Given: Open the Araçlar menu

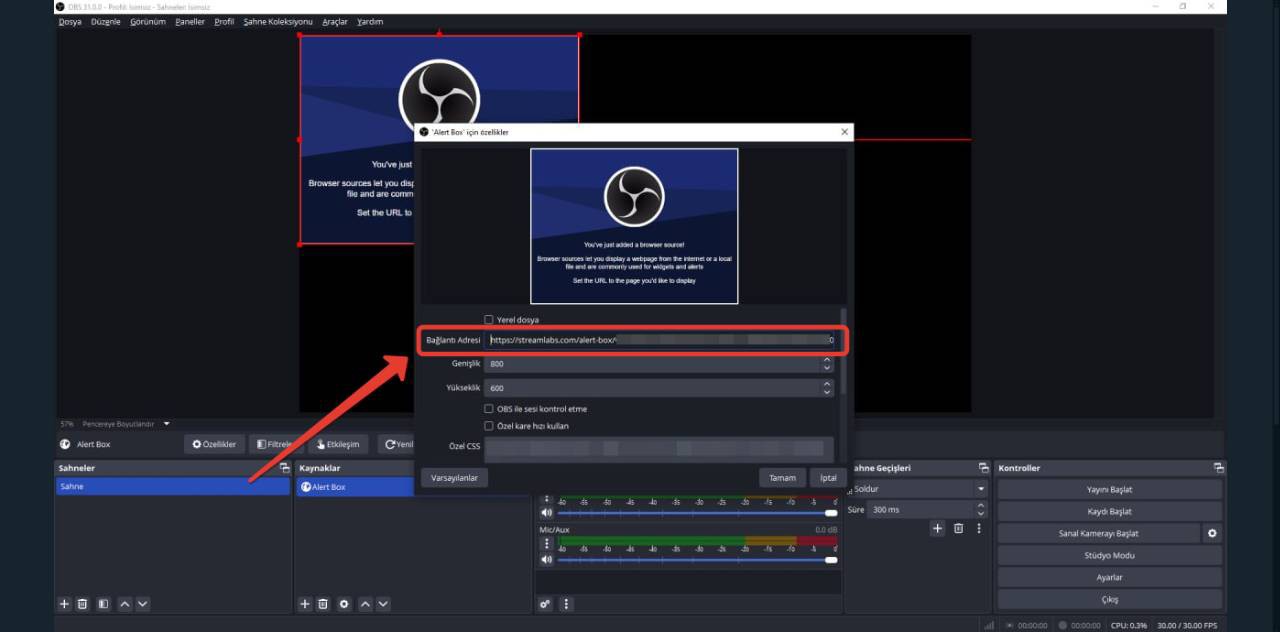Looking at the screenshot, I should click(334, 21).
